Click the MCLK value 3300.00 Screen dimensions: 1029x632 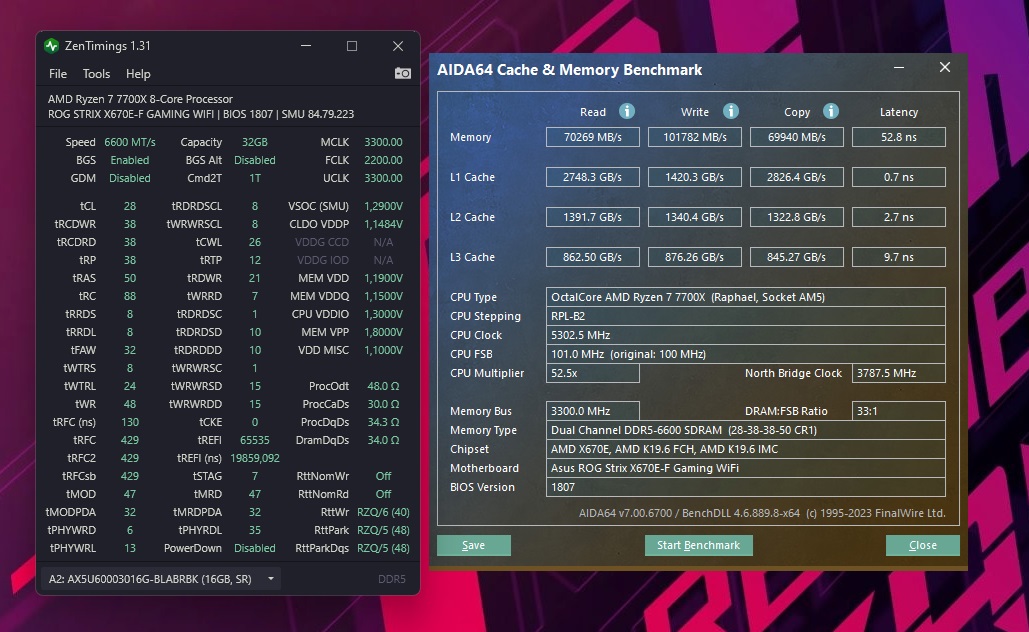[x=383, y=142]
